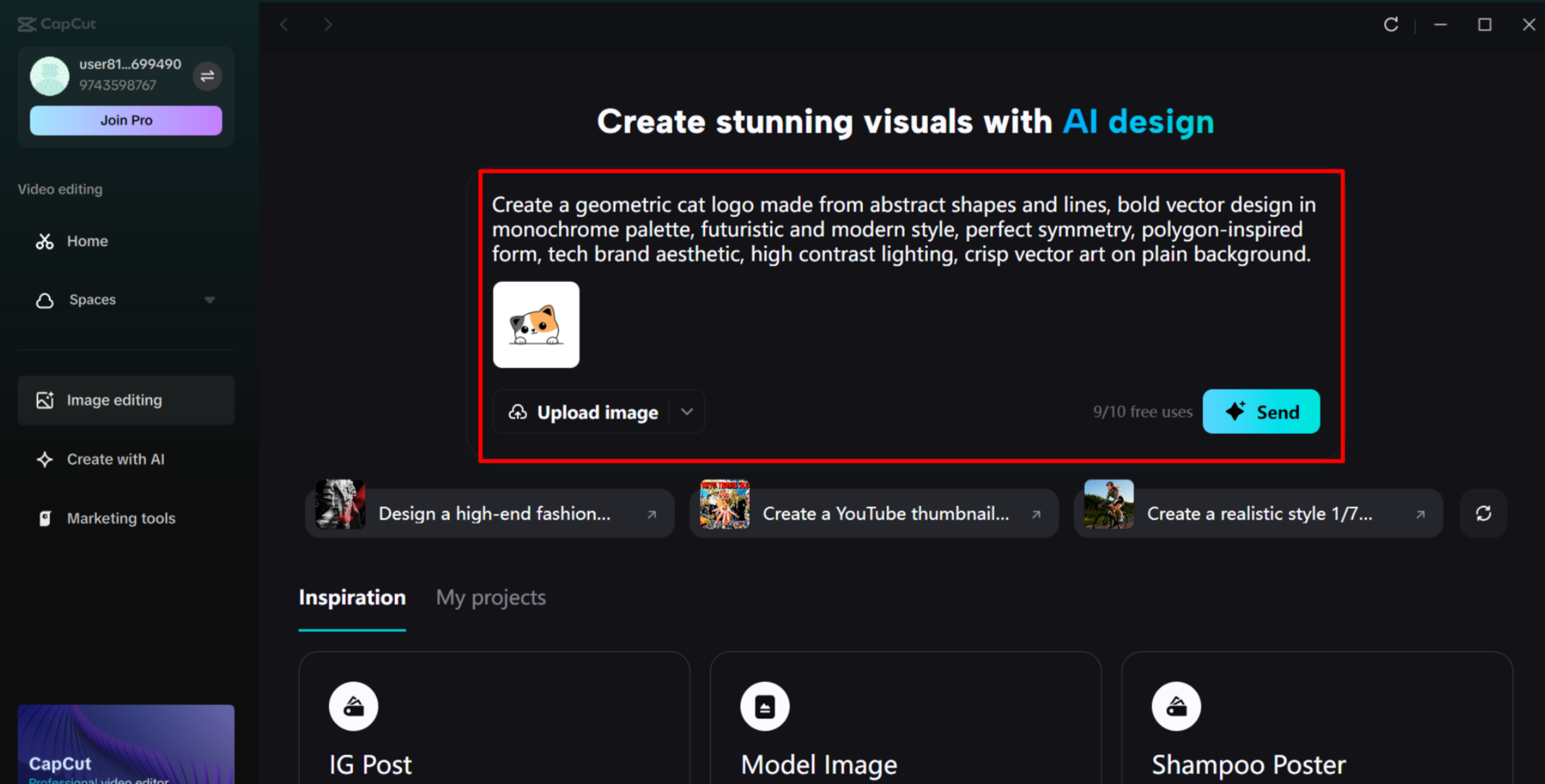This screenshot has height=784, width=1545.
Task: Click the account switch icon next to username
Action: [208, 76]
